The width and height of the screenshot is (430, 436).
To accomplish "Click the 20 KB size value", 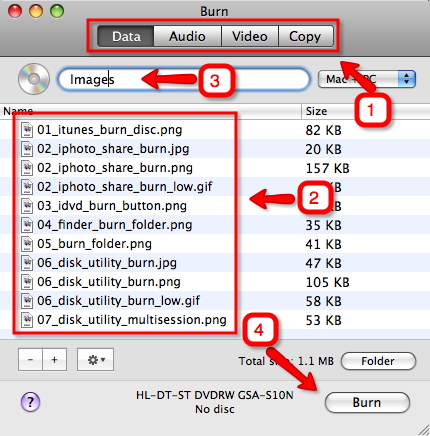I will click(323, 149).
